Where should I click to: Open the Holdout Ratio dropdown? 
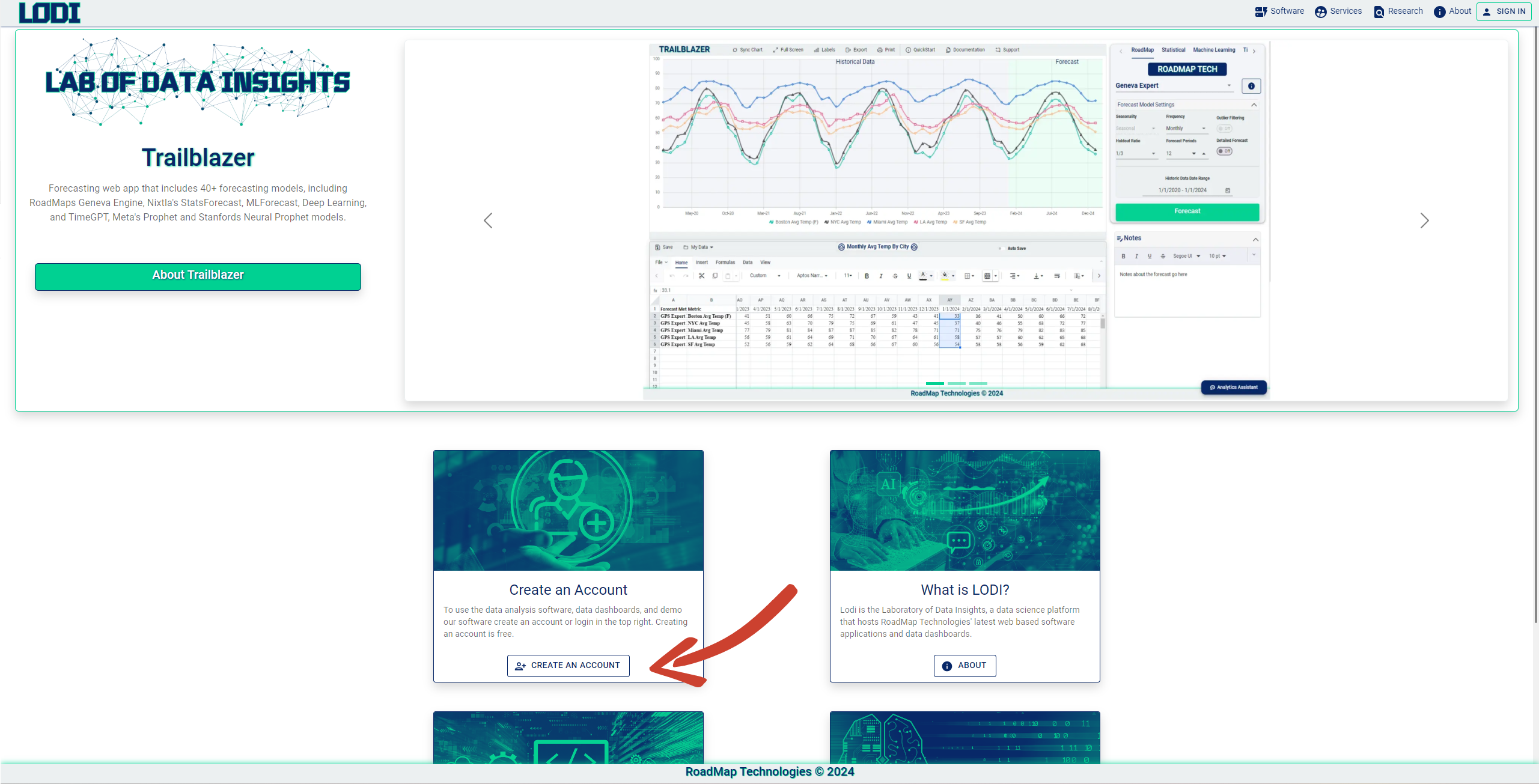[1136, 154]
